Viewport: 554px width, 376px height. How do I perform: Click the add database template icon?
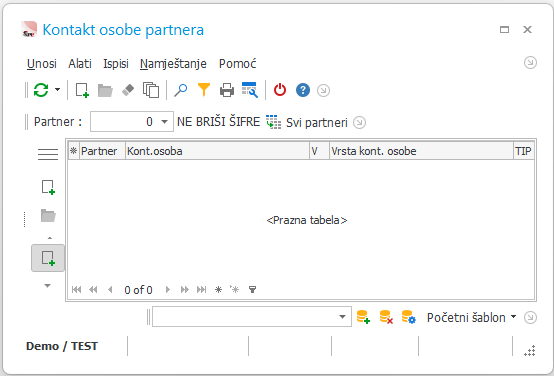click(x=363, y=317)
